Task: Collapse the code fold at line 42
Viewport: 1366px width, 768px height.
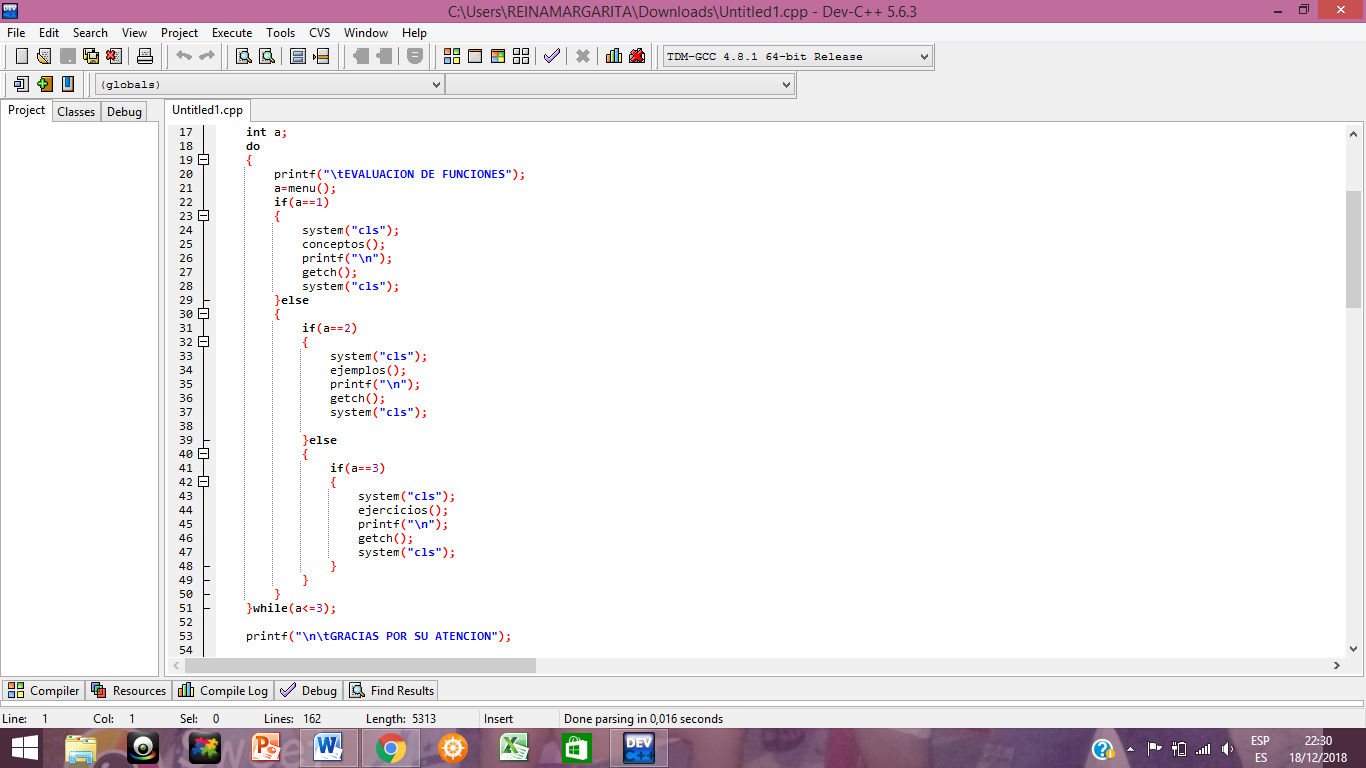Action: click(204, 482)
